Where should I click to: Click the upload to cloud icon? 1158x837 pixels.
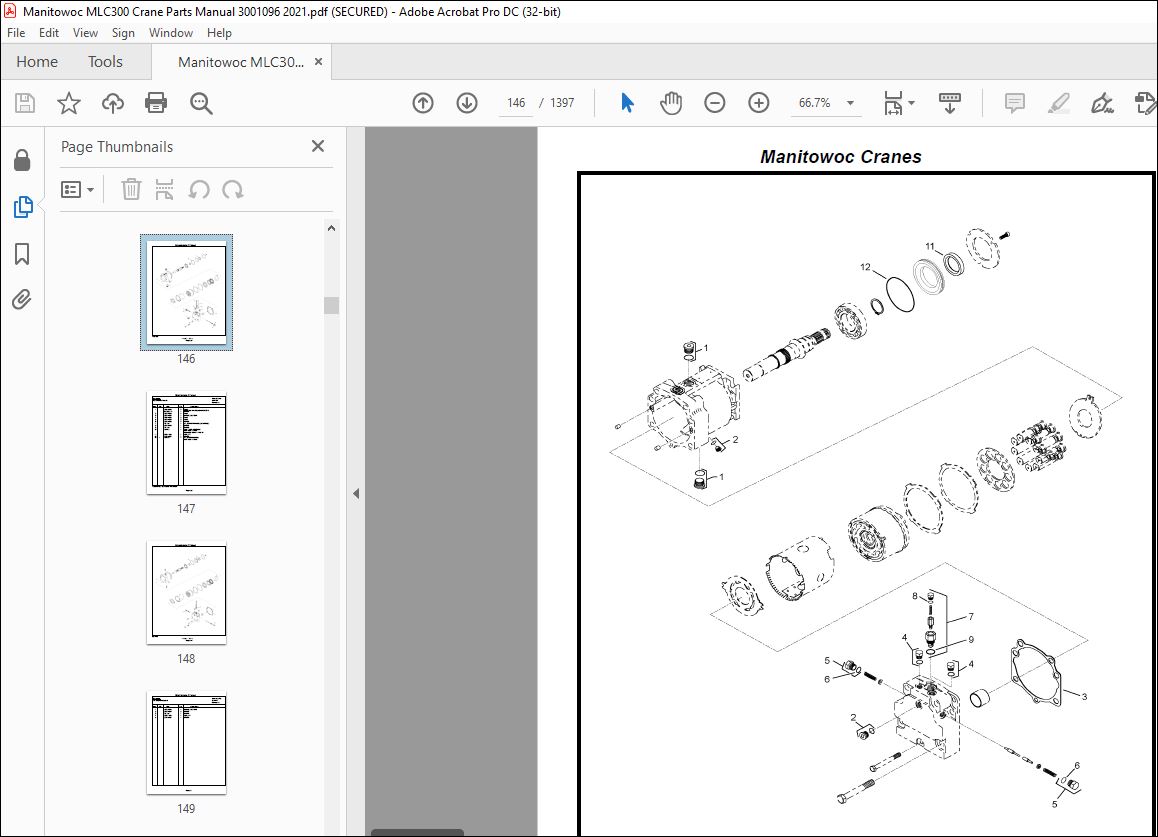(x=112, y=103)
